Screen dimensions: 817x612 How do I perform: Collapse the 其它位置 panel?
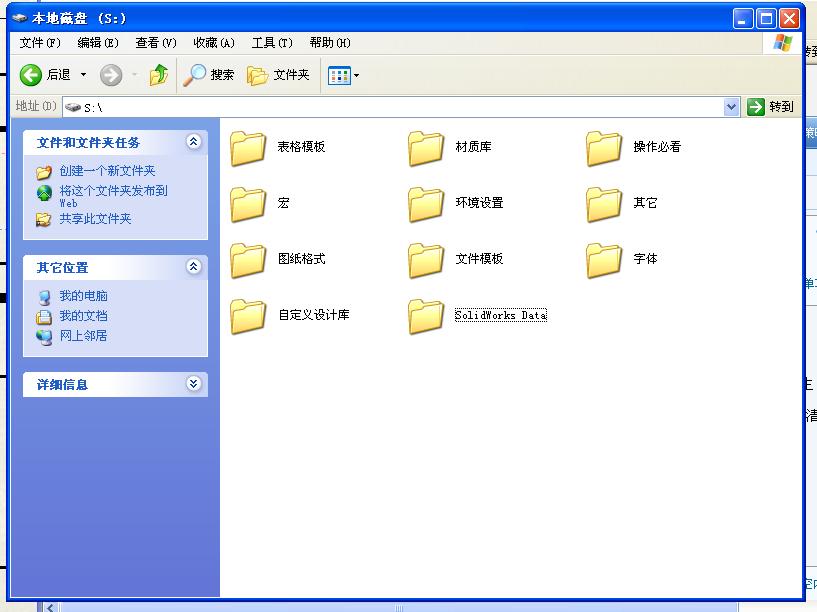(193, 267)
